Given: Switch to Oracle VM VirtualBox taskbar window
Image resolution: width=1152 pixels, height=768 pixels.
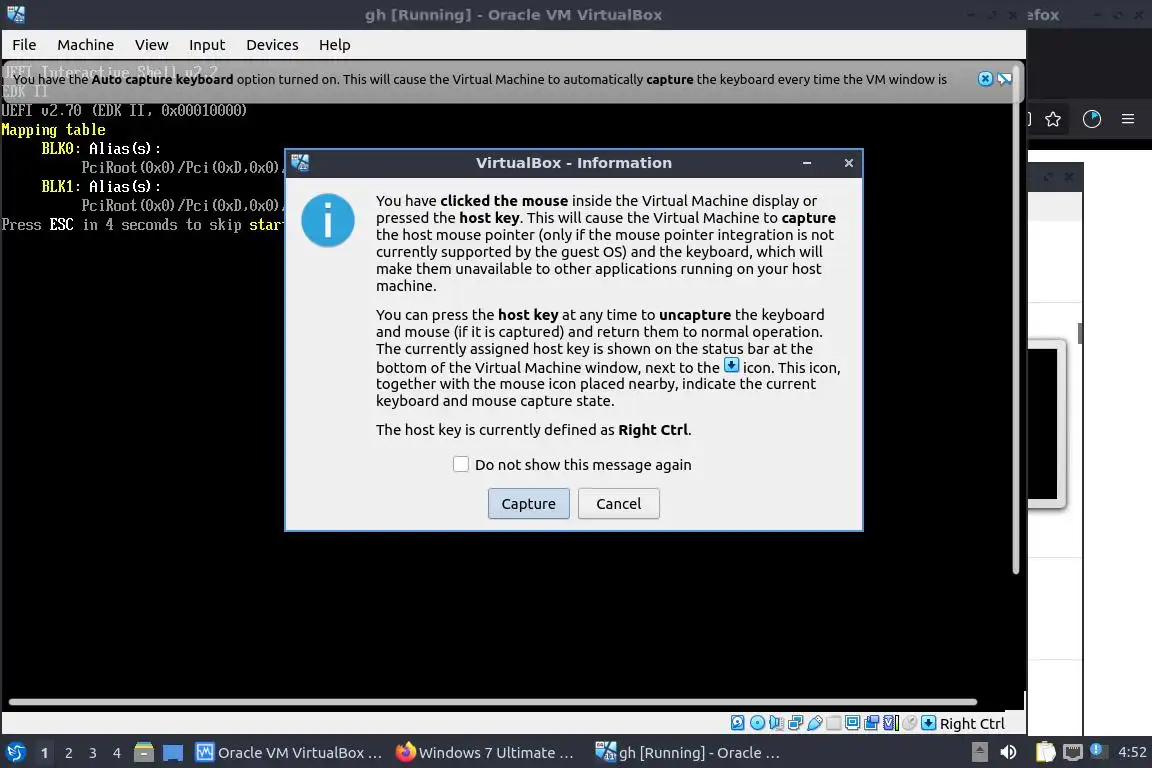Looking at the screenshot, I should [x=289, y=753].
